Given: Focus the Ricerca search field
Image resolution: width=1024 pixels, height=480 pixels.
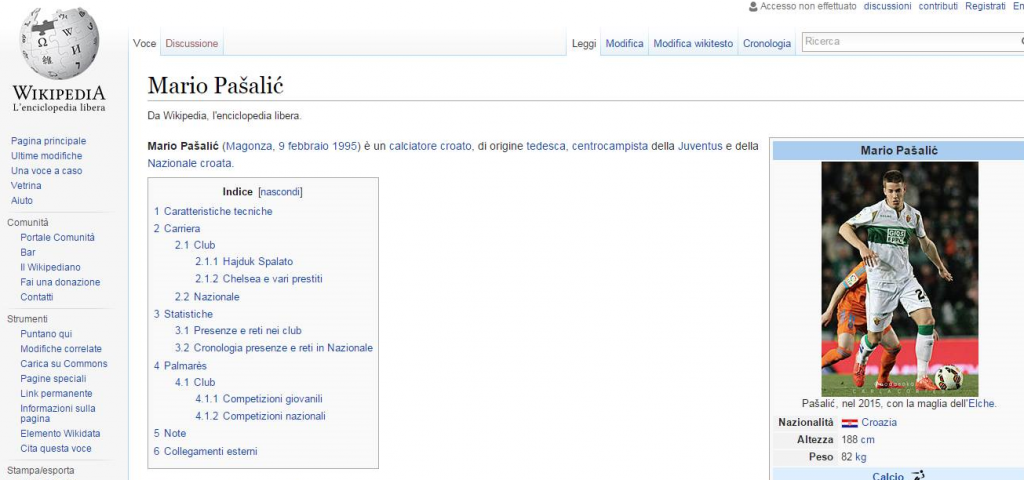Looking at the screenshot, I should tap(912, 42).
